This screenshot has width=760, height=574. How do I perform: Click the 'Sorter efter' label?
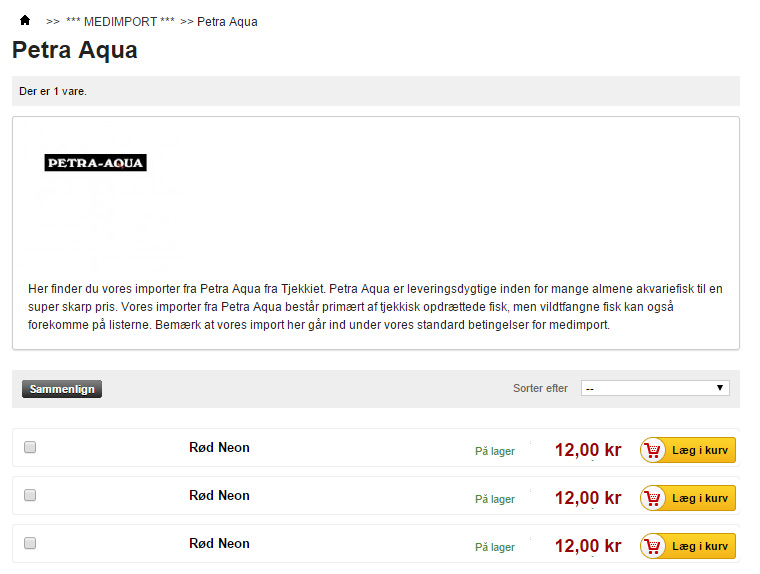point(540,388)
